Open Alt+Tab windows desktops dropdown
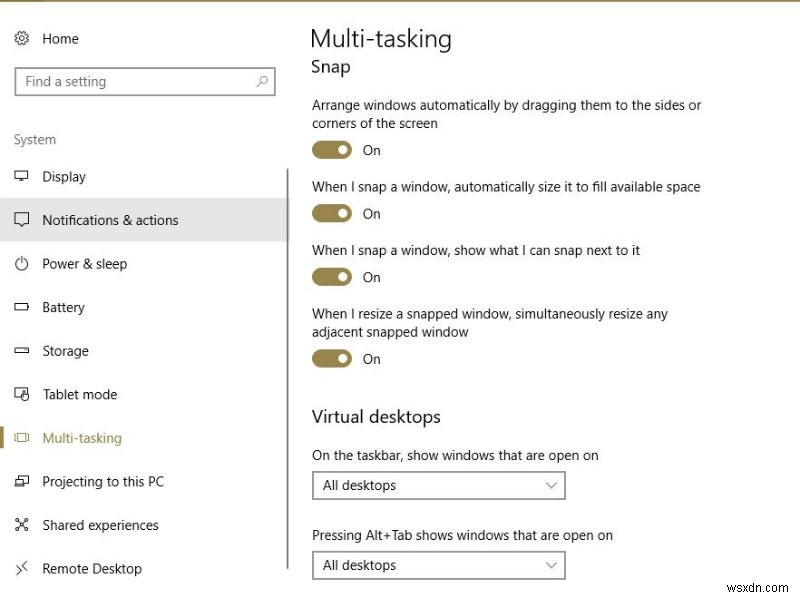This screenshot has height=598, width=800. [439, 565]
